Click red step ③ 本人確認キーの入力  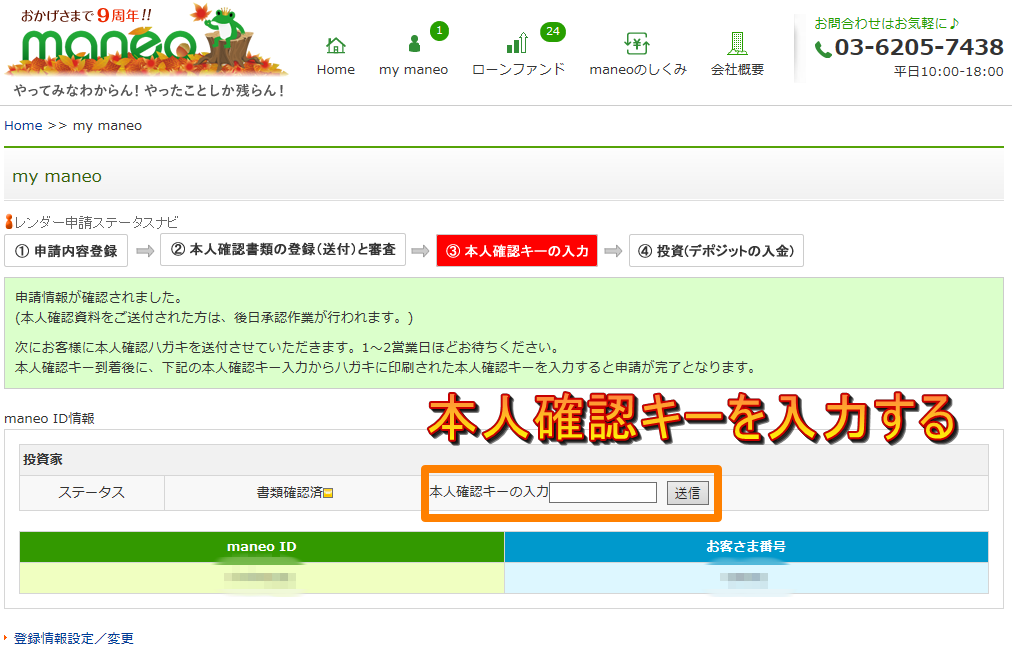(517, 251)
